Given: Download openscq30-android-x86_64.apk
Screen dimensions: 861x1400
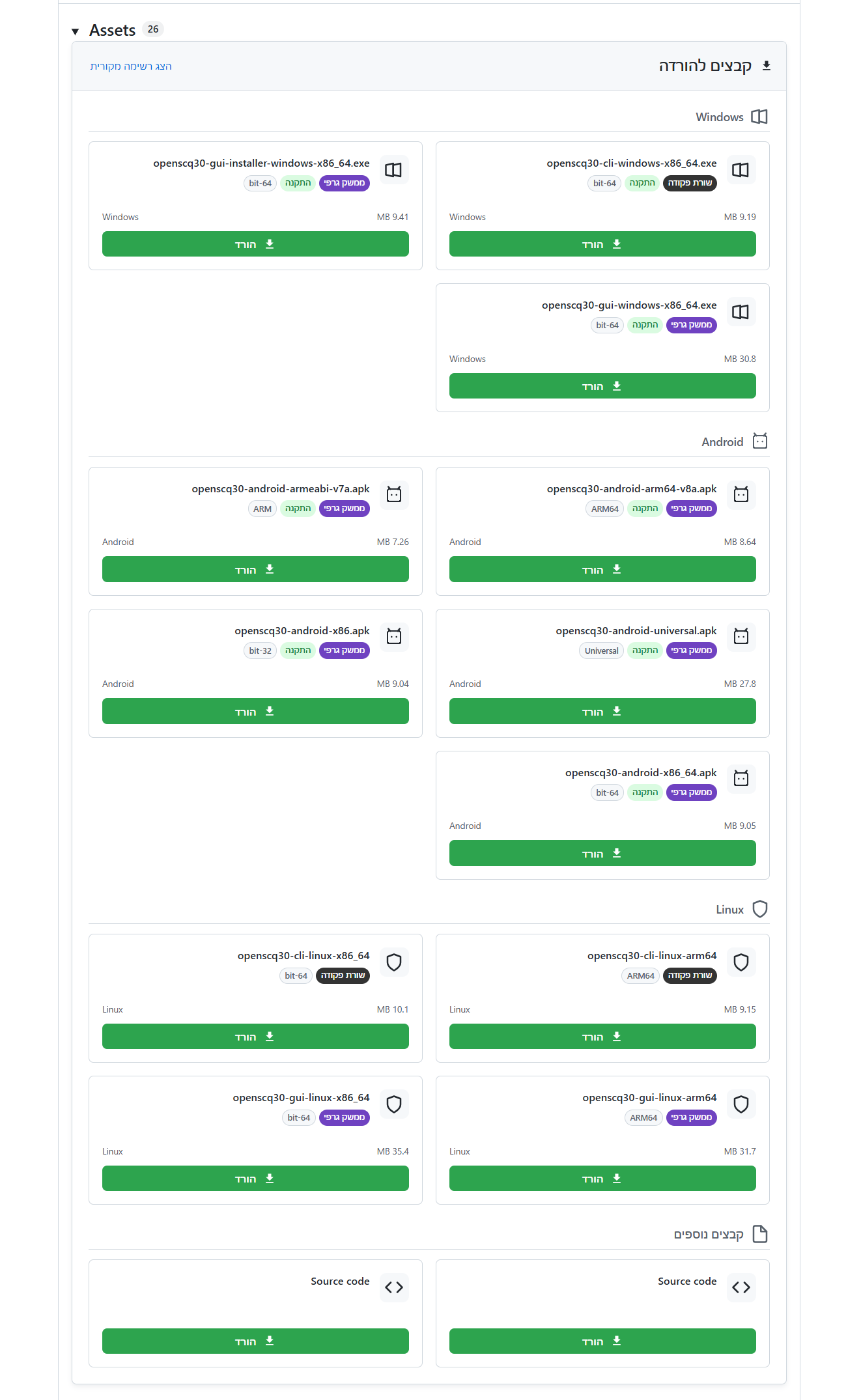Looking at the screenshot, I should 602,853.
